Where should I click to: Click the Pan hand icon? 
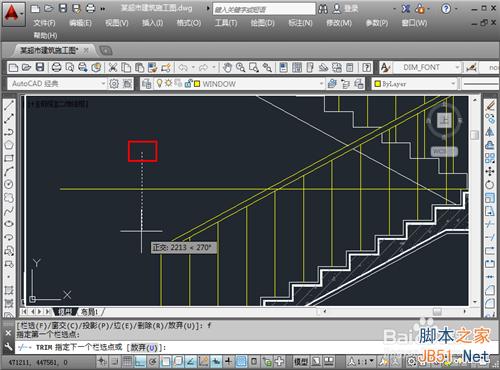[x=228, y=68]
